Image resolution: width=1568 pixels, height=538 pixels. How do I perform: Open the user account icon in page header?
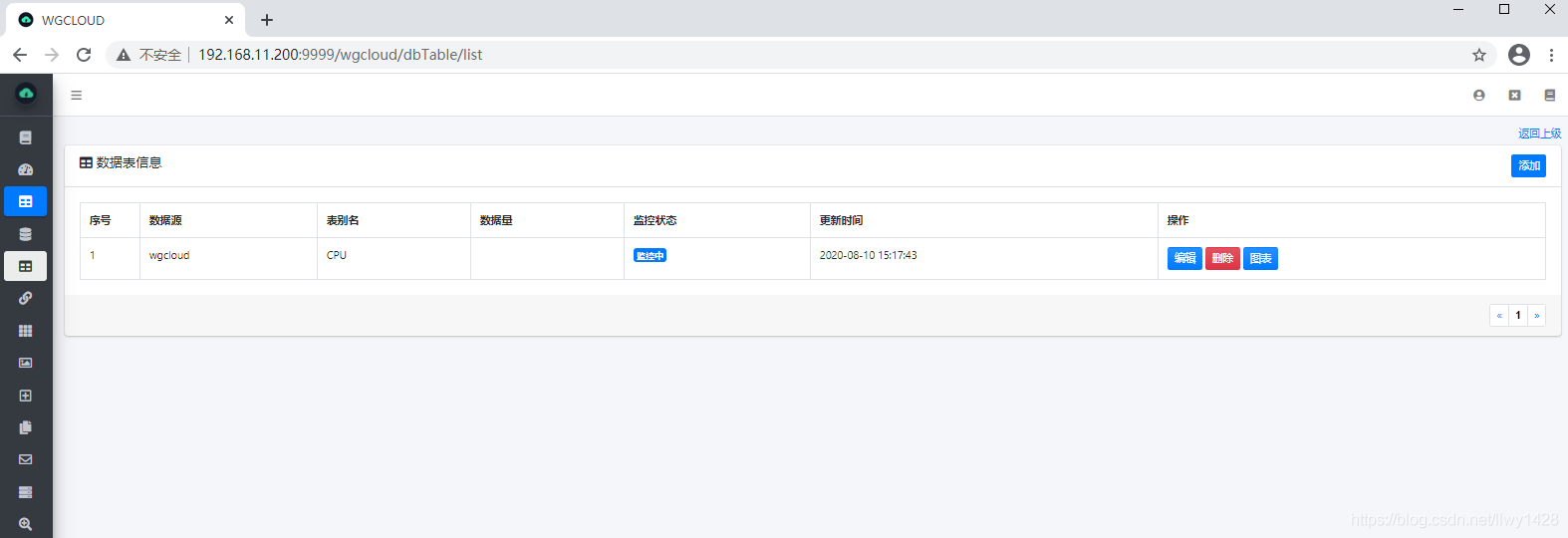pyautogui.click(x=1479, y=96)
